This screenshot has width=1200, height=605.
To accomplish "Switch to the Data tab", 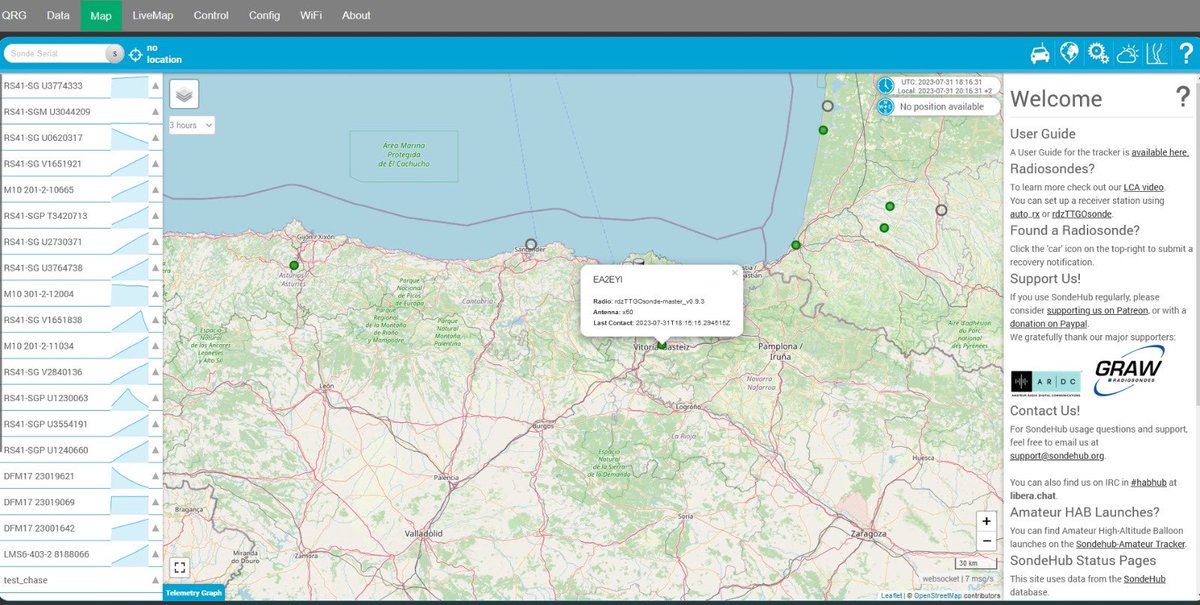I will (58, 15).
